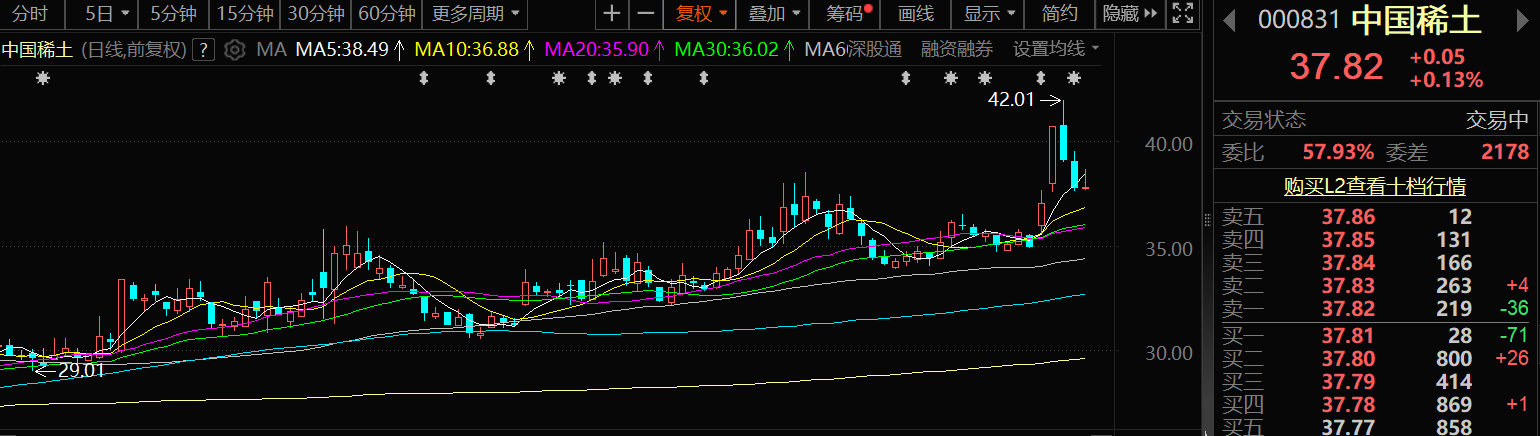Toggle the 简约 simple view mode

point(1059,14)
